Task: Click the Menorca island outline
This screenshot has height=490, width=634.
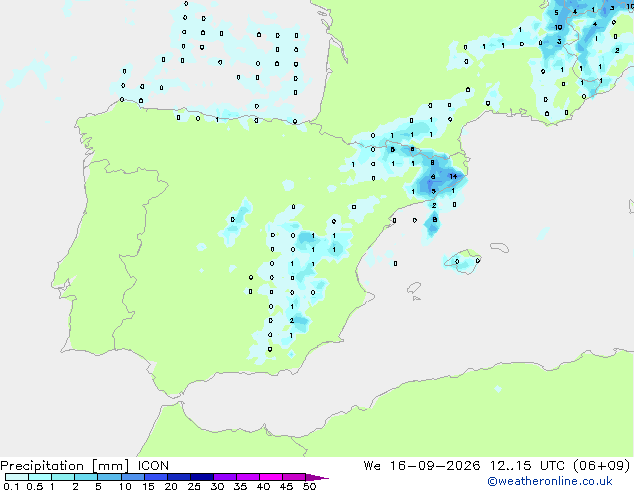Action: [500, 247]
